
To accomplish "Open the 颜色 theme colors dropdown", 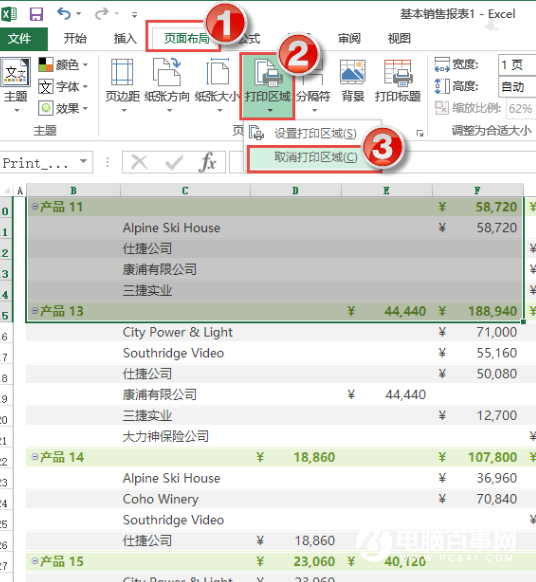I will pyautogui.click(x=63, y=65).
